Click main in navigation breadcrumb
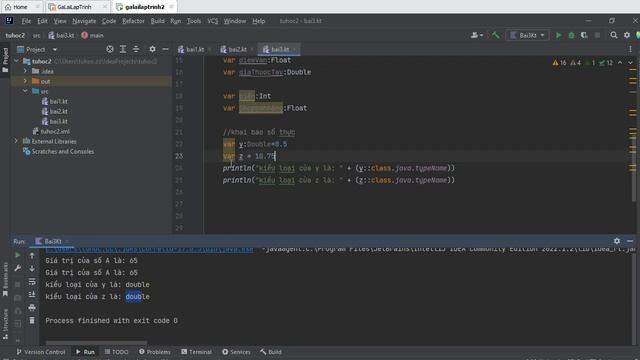The width and height of the screenshot is (640, 360). (93, 36)
